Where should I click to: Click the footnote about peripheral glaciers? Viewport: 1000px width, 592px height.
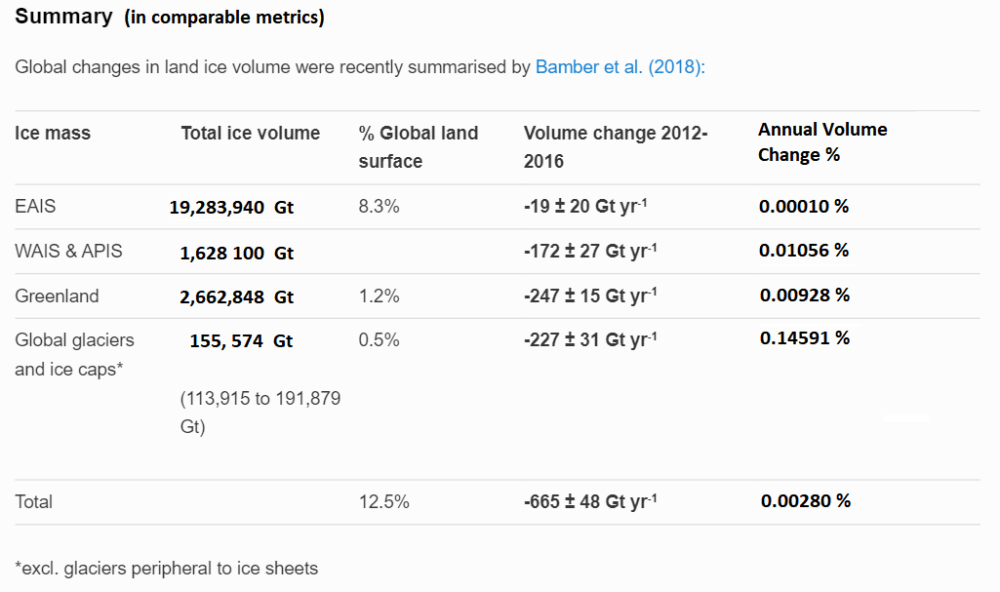pyautogui.click(x=166, y=568)
